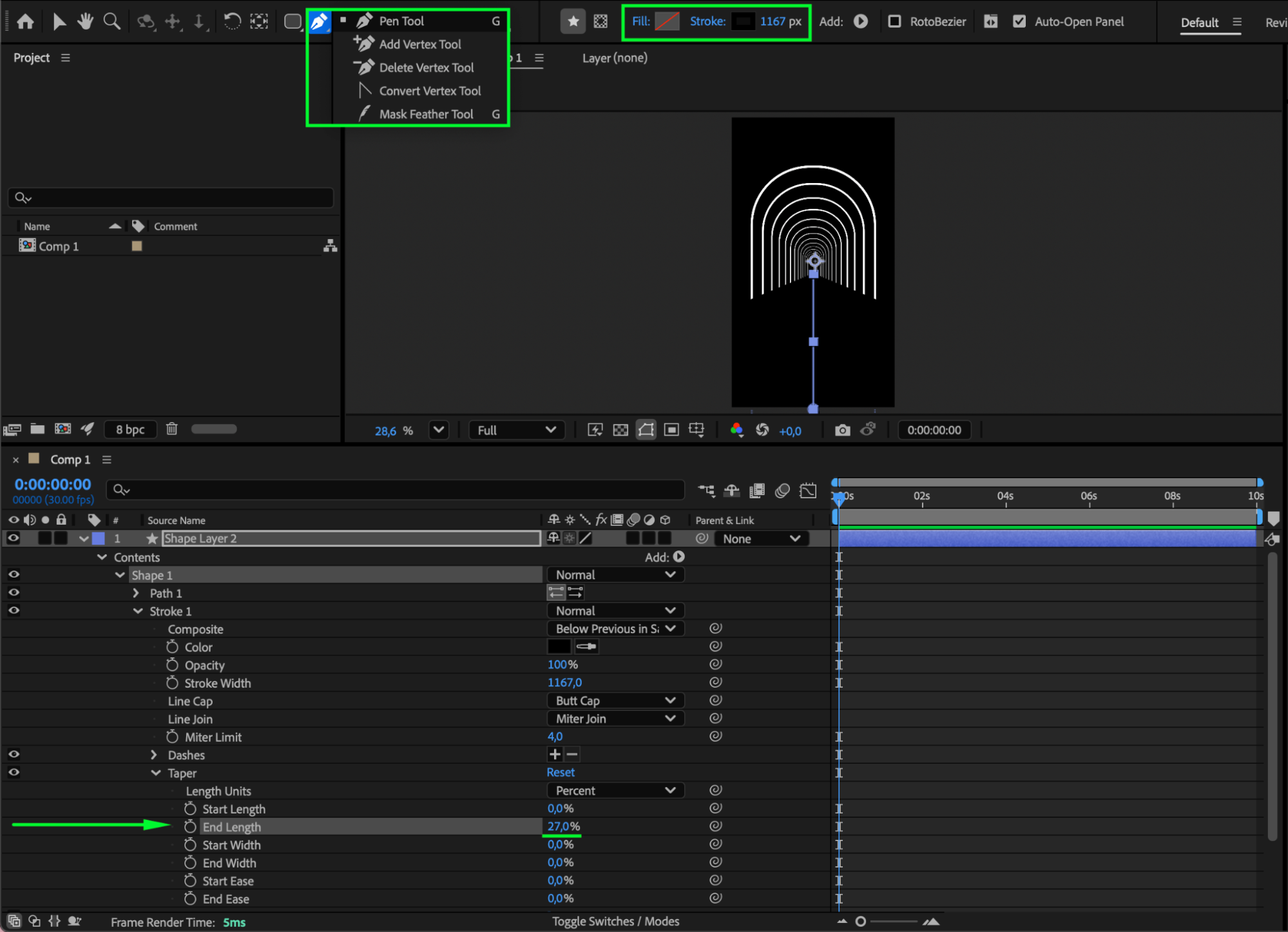Open the Line Cap dropdown
1288x932 pixels.
pyautogui.click(x=615, y=701)
